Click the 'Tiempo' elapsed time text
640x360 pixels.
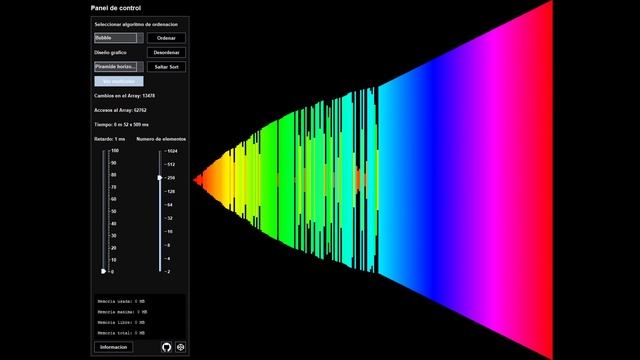(x=121, y=124)
